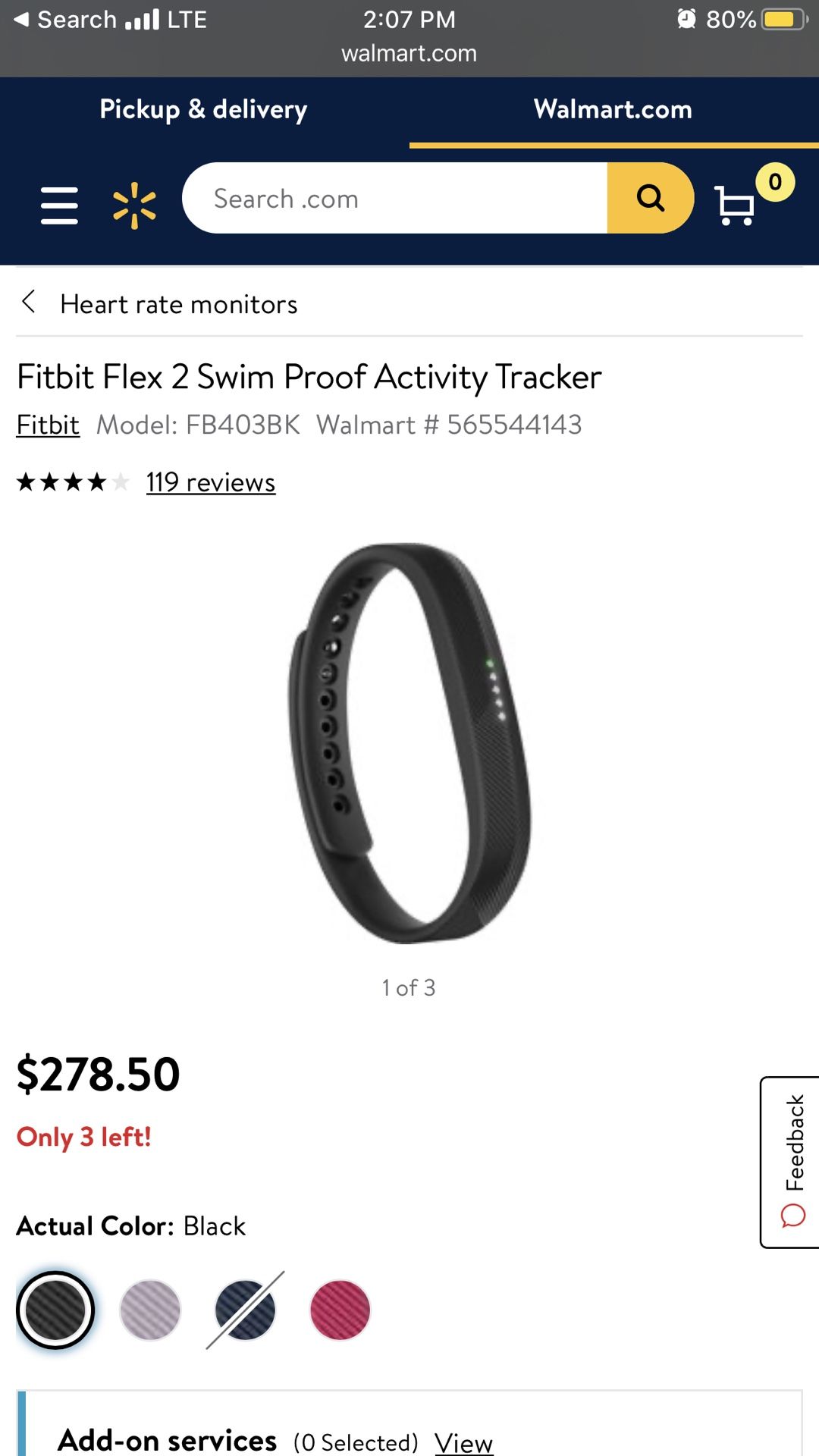Open the shopping cart icon
Screen dimensions: 819x1456
tap(735, 206)
